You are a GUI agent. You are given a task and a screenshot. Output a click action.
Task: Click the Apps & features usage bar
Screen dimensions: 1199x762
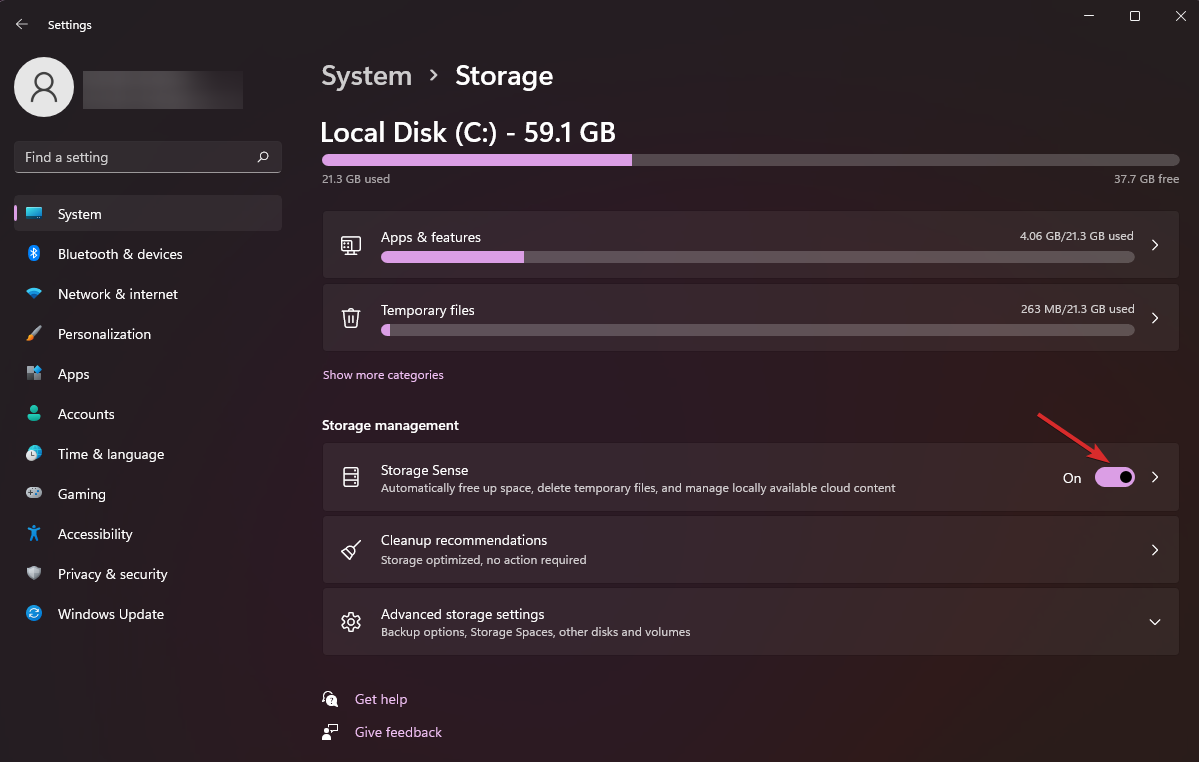click(757, 257)
